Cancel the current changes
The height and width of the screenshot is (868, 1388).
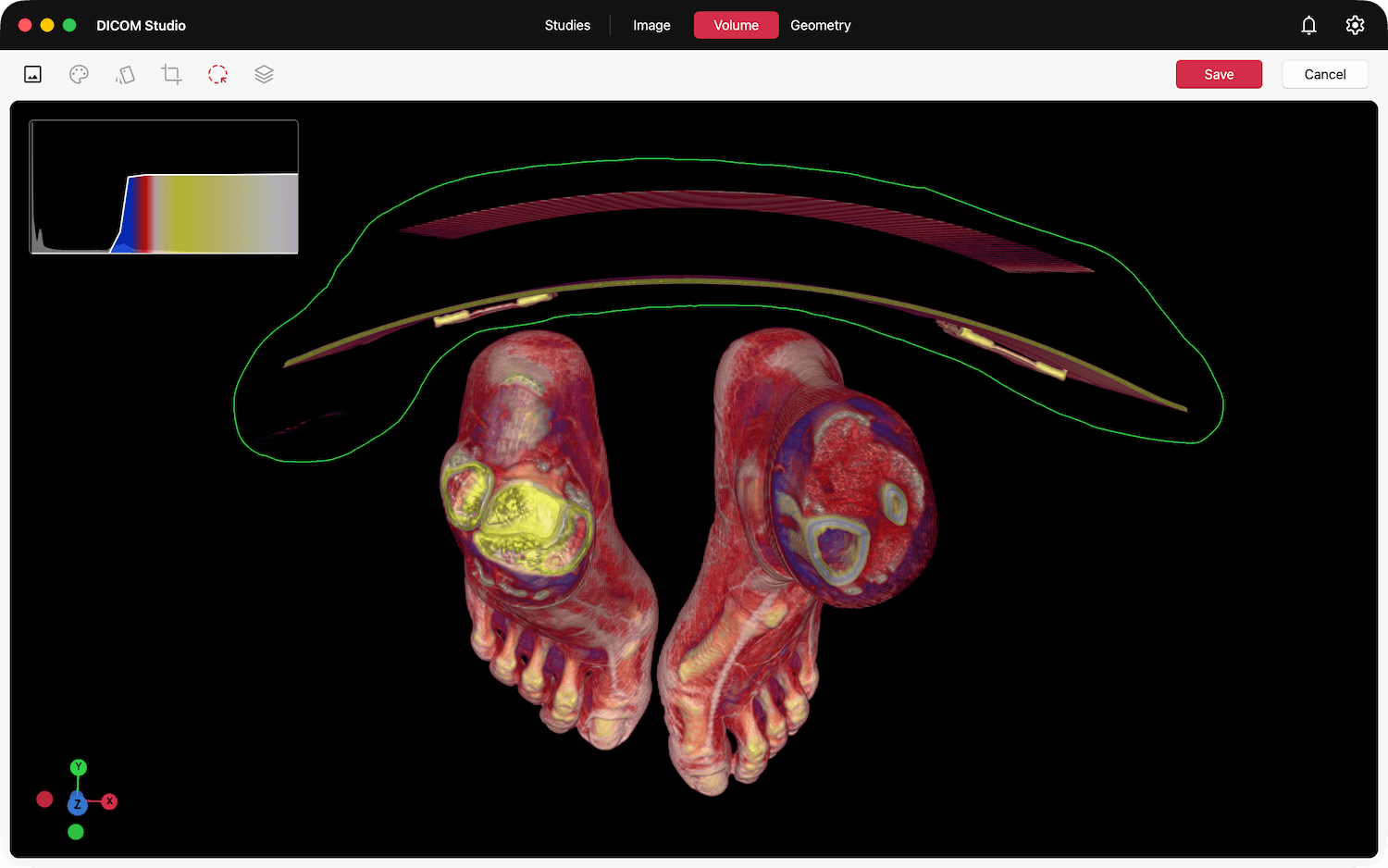pos(1325,74)
